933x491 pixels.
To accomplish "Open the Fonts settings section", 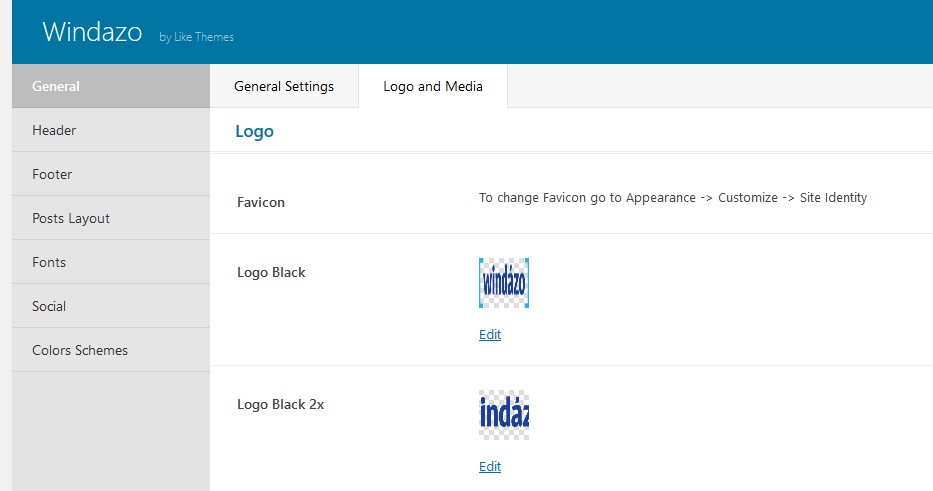I will pyautogui.click(x=111, y=262).
